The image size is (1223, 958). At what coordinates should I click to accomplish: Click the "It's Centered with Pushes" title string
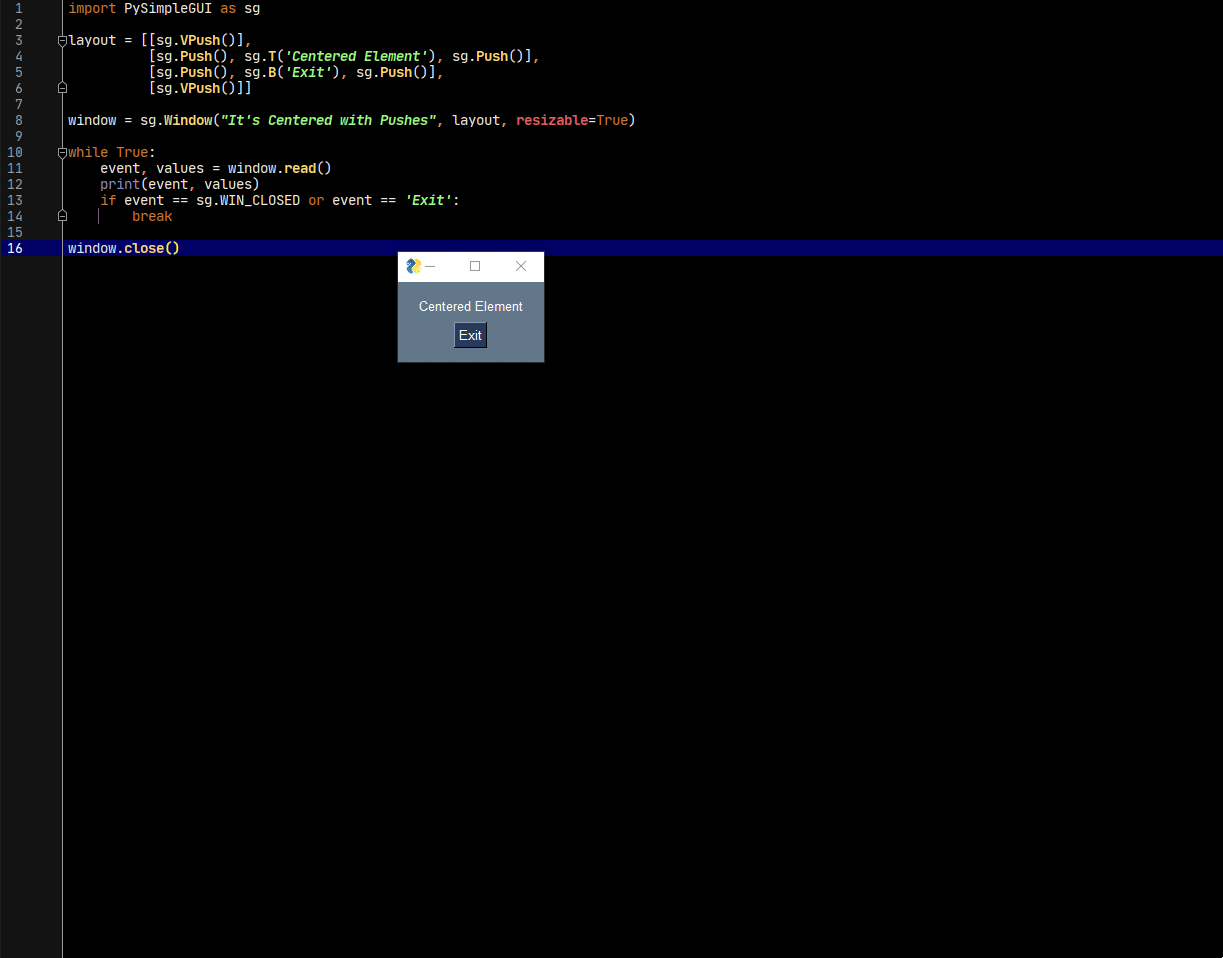328,120
